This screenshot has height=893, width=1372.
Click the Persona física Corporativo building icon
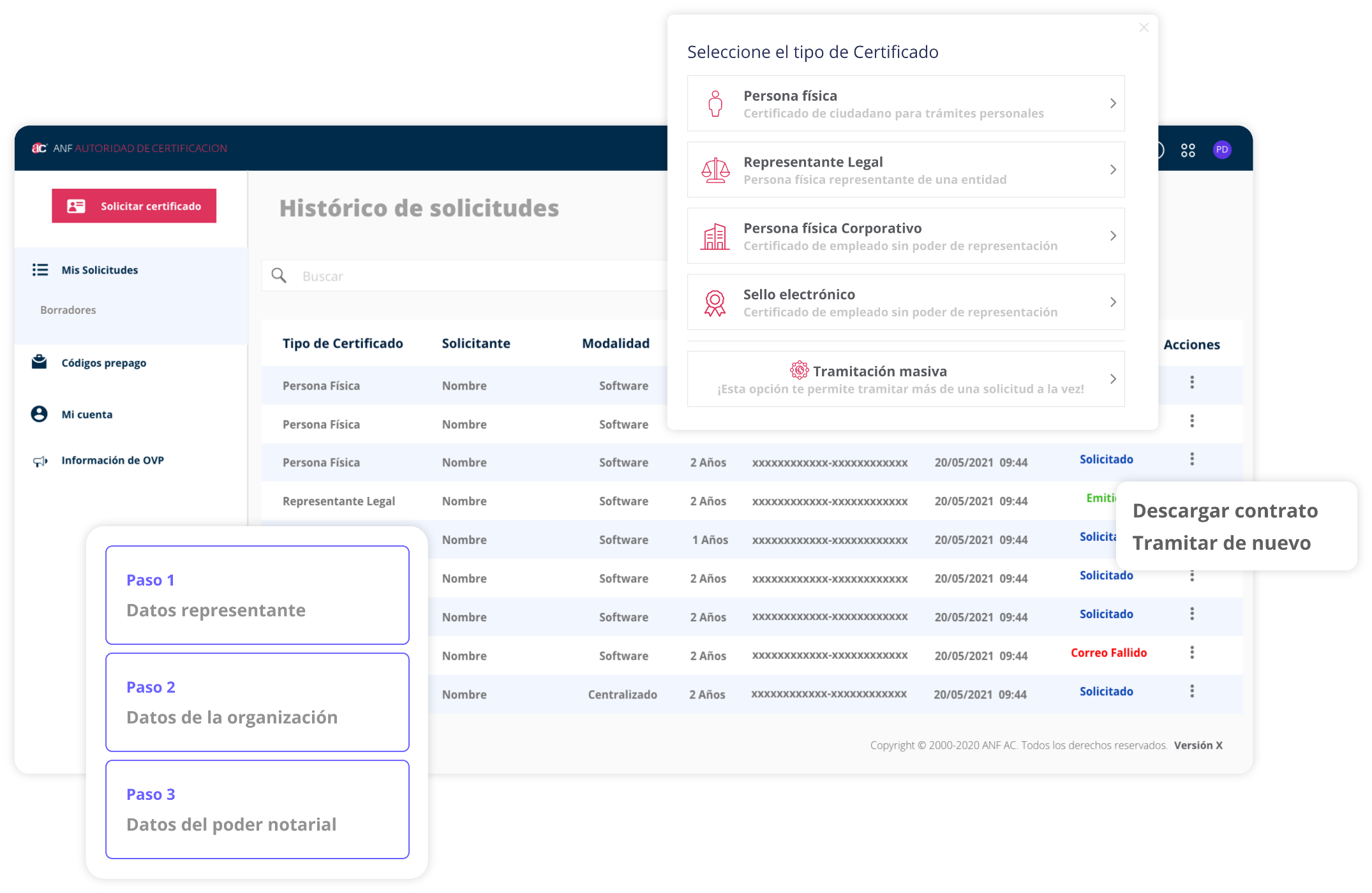(x=715, y=236)
